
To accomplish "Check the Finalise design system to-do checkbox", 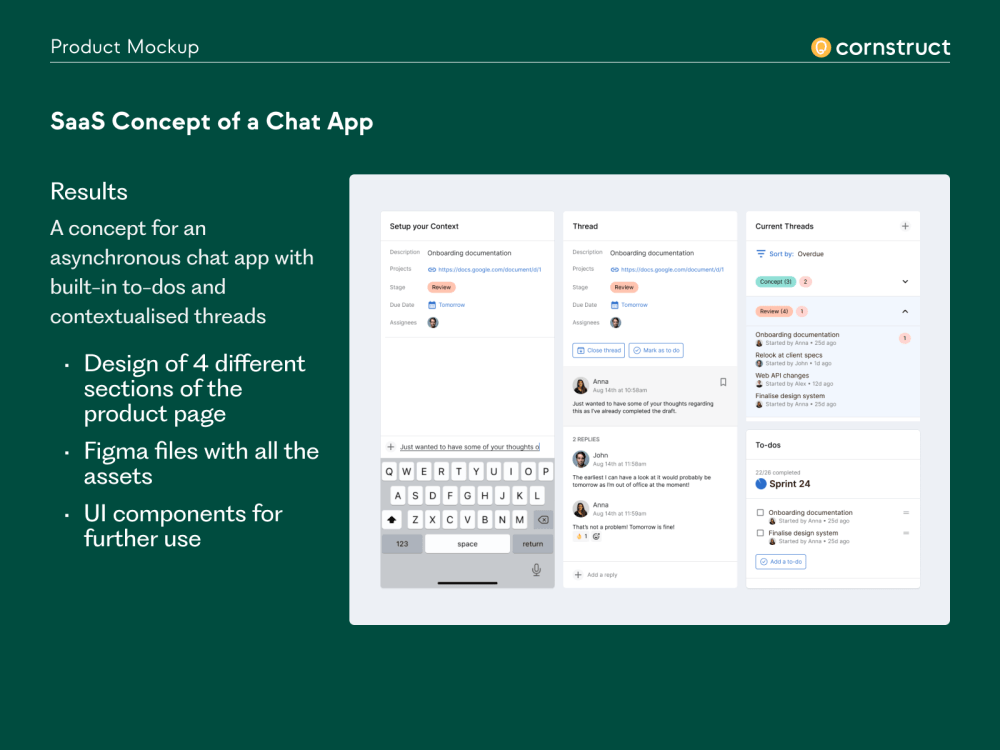I will click(x=760, y=533).
